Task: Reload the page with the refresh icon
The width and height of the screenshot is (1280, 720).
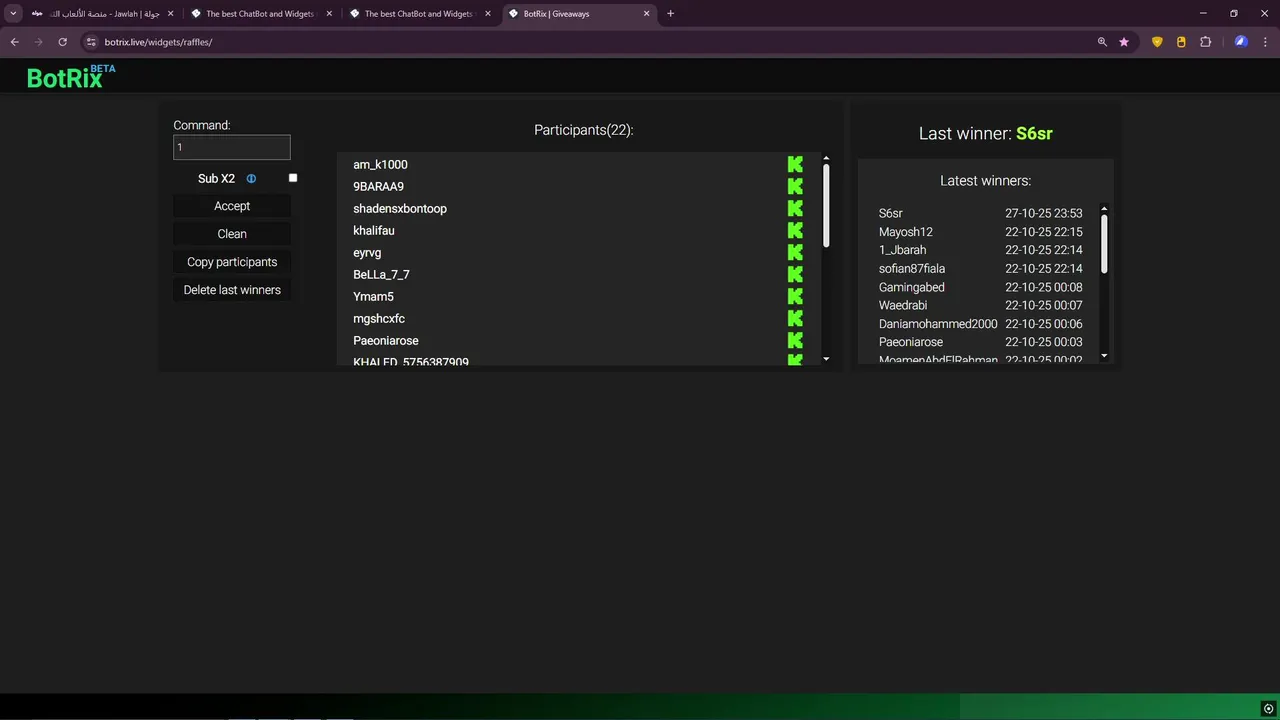Action: pos(62,42)
